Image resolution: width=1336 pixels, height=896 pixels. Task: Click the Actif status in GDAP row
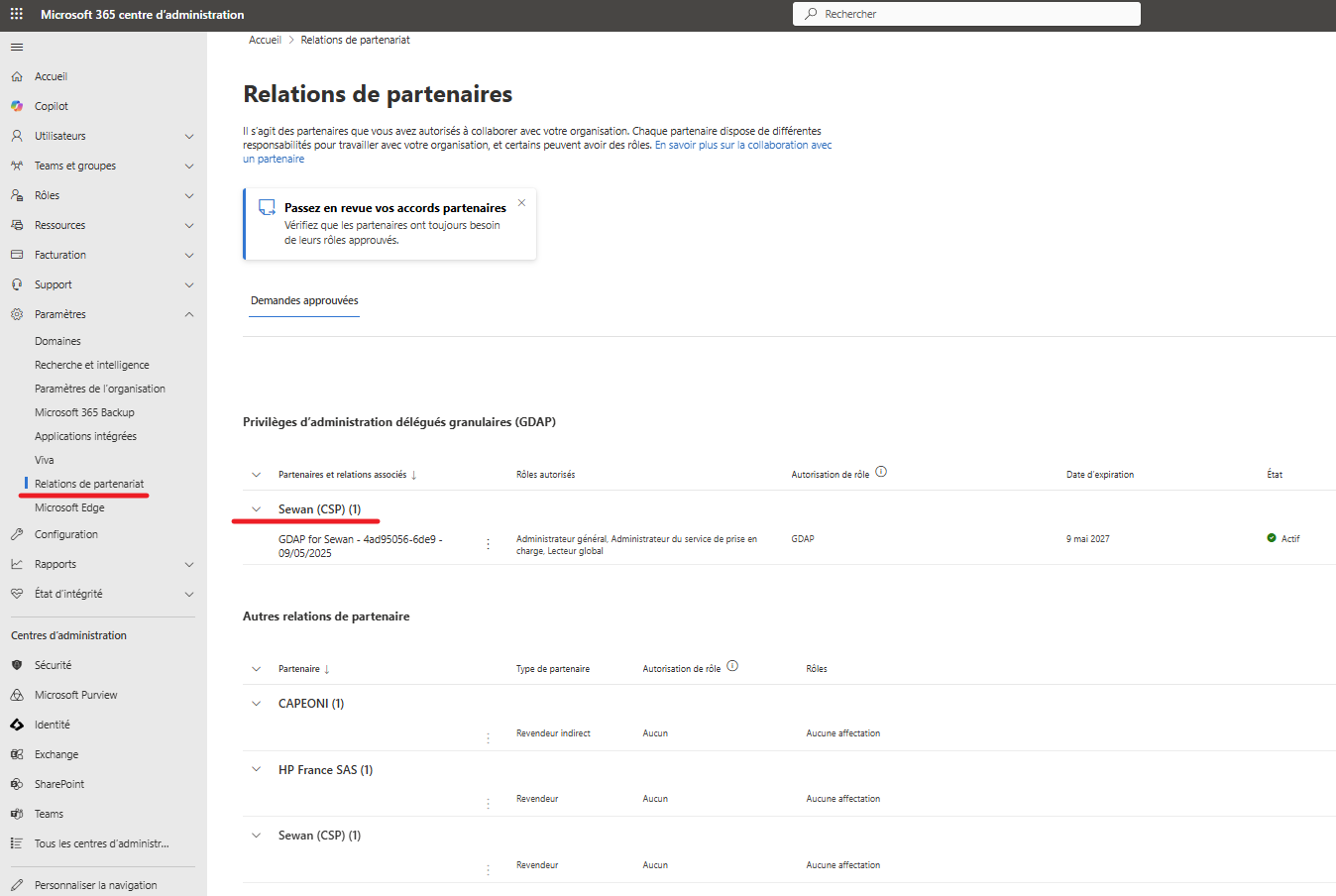click(1283, 538)
